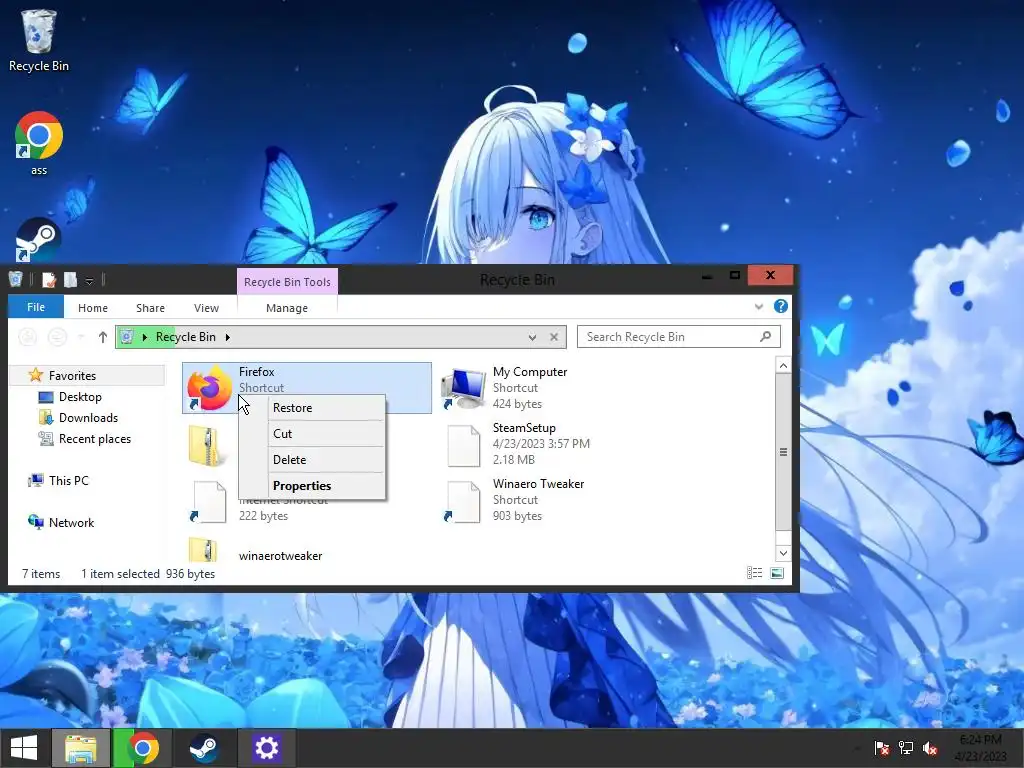Choose Properties from the context menu

[x=312, y=486]
